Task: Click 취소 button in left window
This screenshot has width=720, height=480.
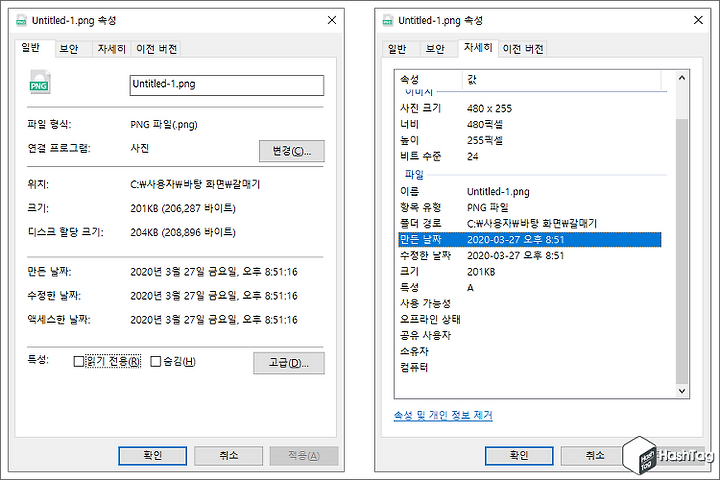Action: click(228, 456)
